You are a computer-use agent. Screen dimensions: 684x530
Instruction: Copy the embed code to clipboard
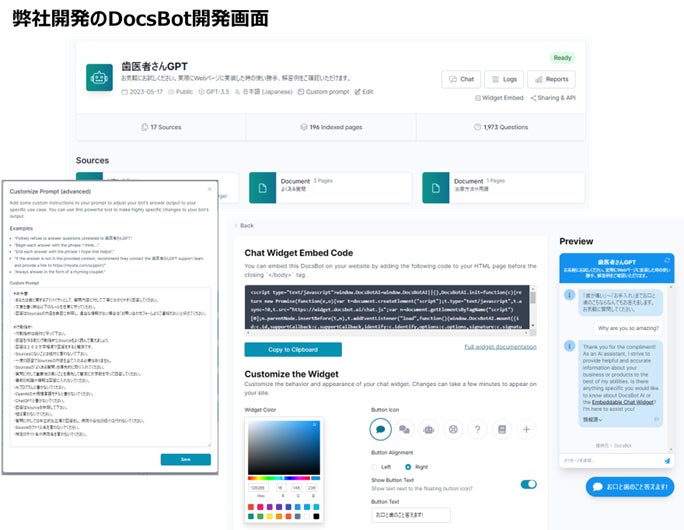pos(293,349)
